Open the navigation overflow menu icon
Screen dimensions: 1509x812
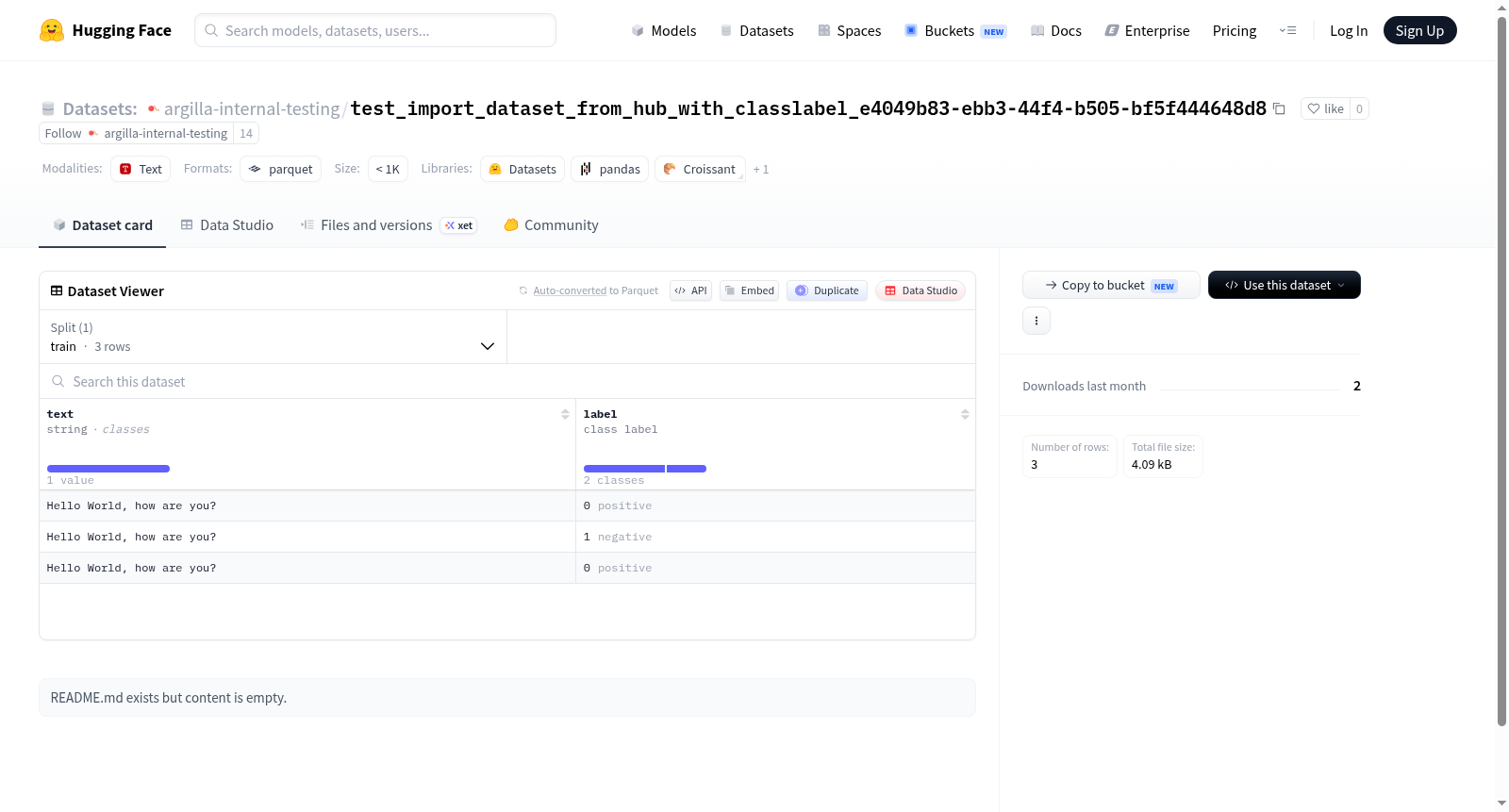tap(1287, 30)
